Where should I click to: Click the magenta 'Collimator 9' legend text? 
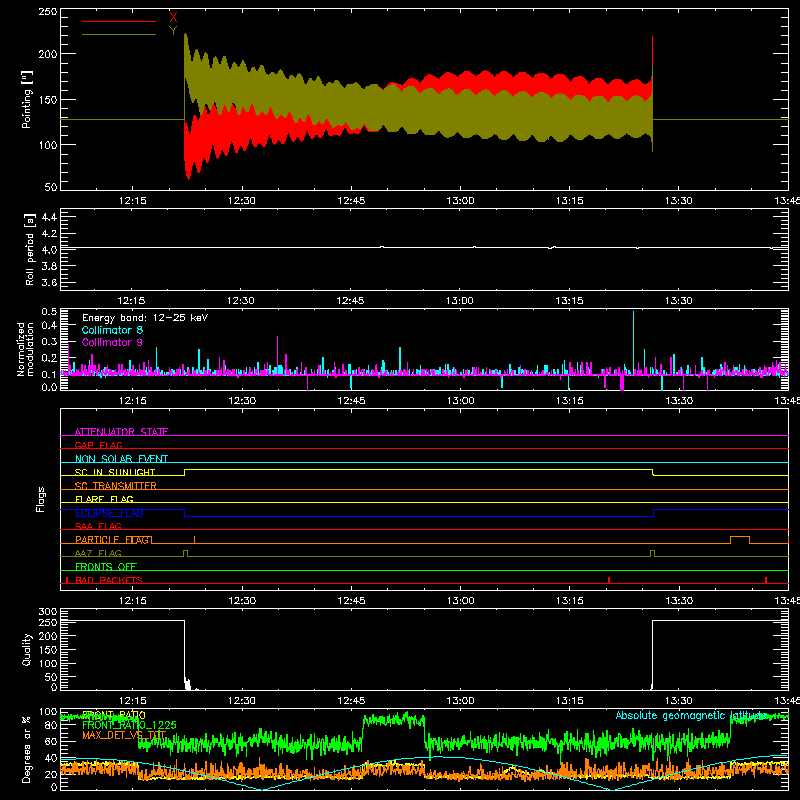(112, 342)
